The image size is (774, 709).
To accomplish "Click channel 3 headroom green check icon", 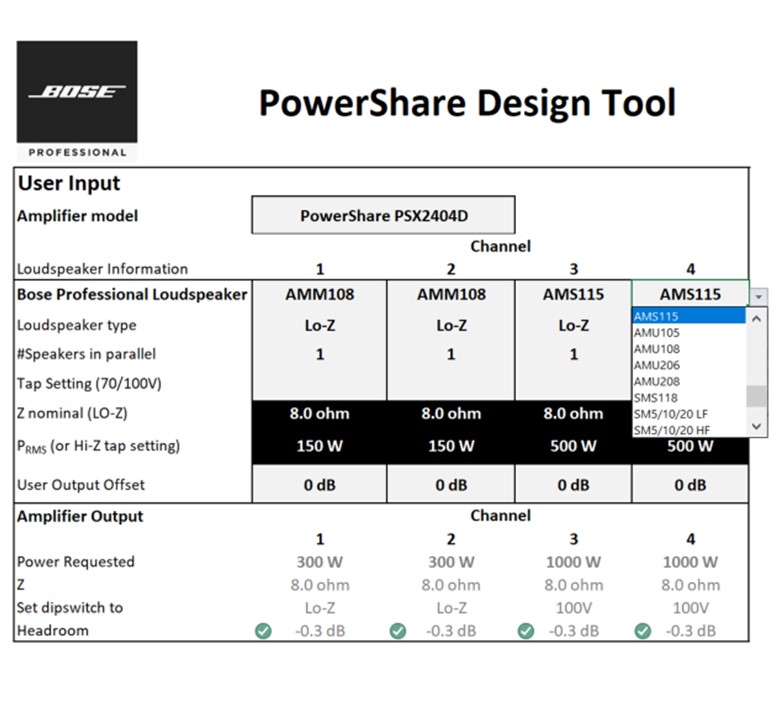I will (x=527, y=631).
